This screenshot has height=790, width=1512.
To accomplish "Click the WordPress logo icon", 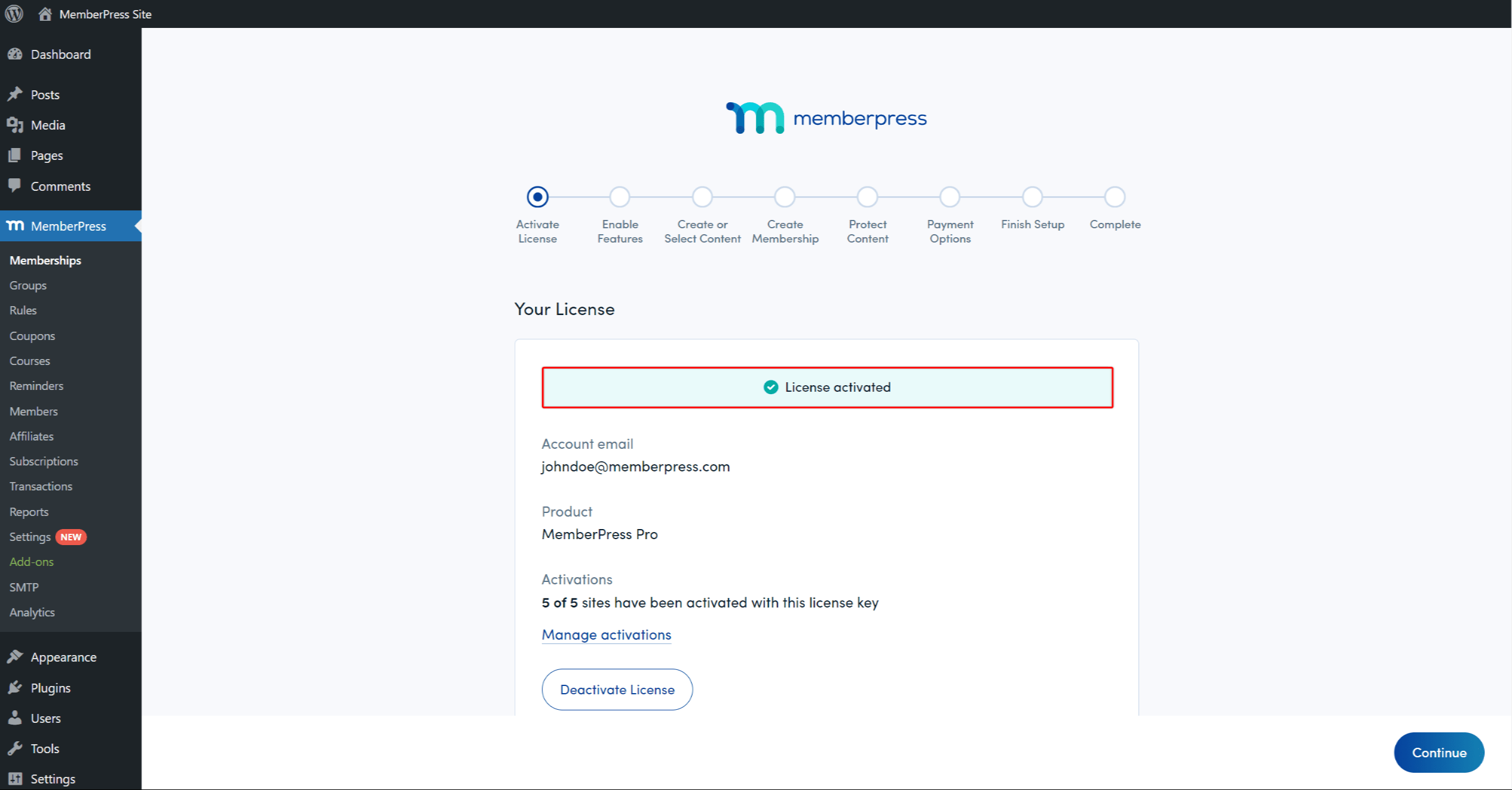I will 14,14.
